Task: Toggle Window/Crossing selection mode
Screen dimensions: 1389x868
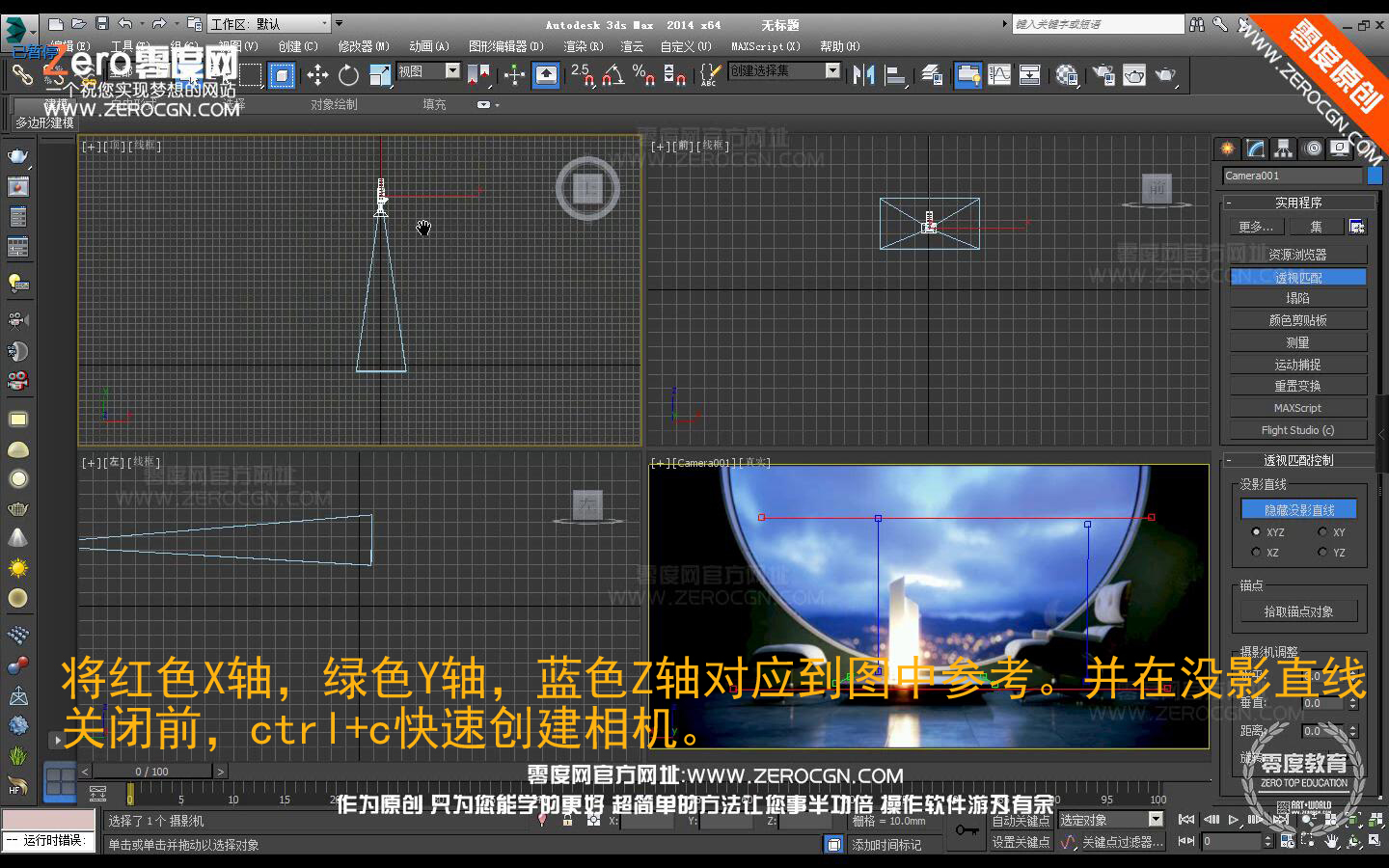Action: tap(281, 75)
